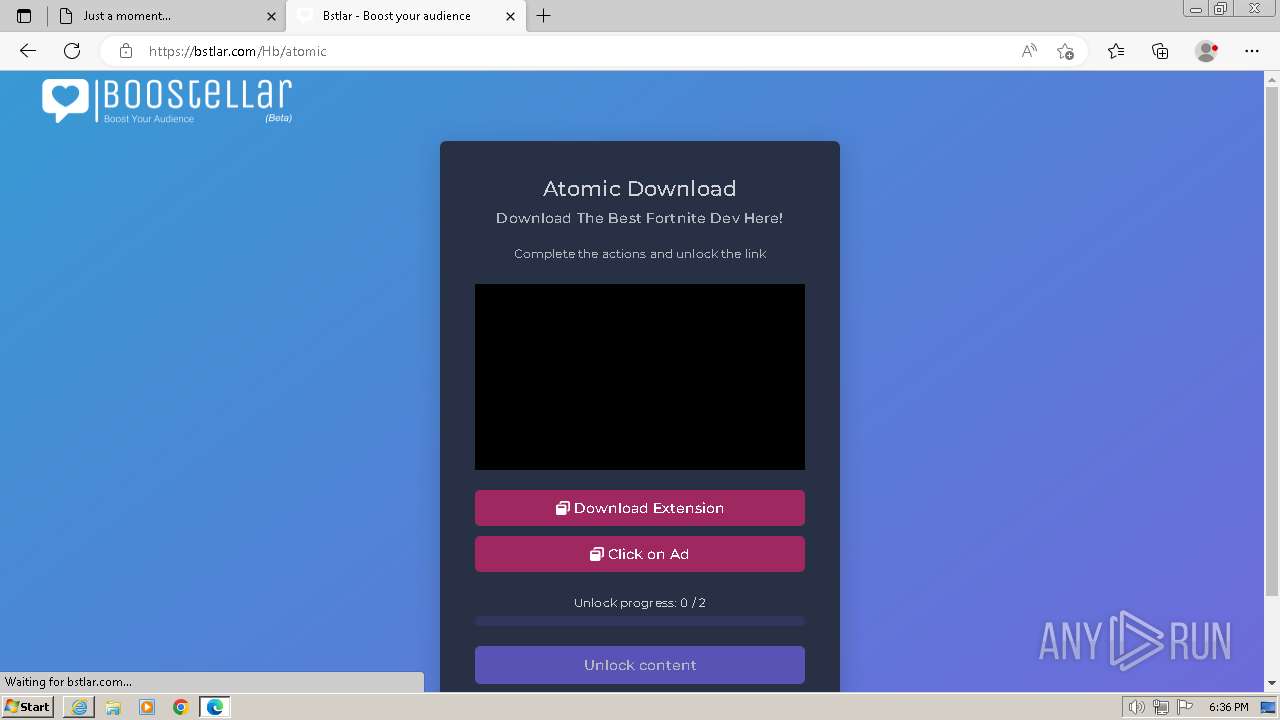Click the 'Click on Ad' button
1280x720 pixels.
[640, 554]
